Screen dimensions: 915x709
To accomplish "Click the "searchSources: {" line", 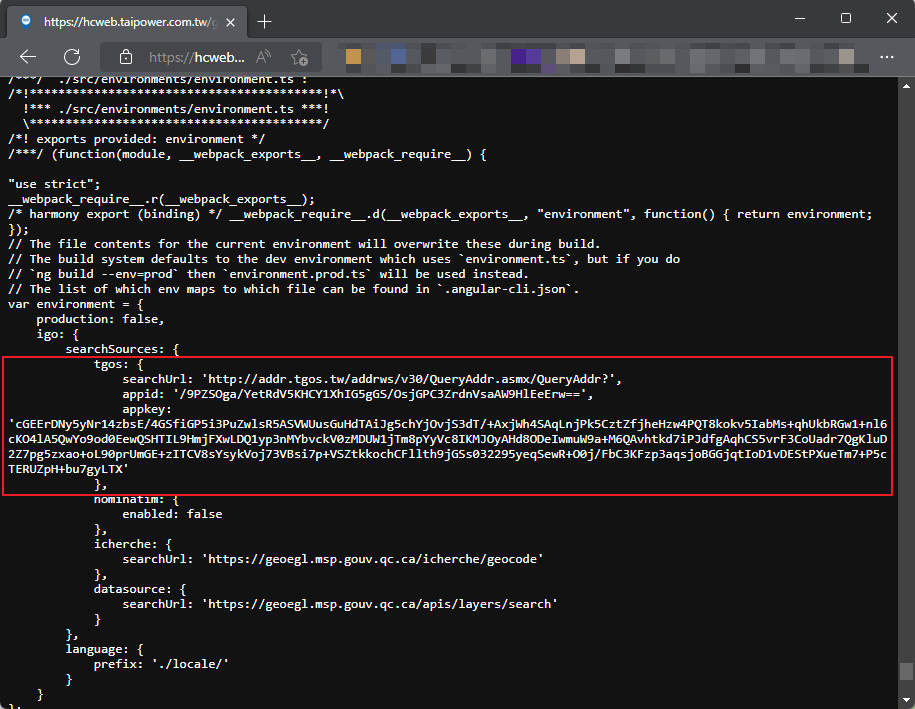I will pos(122,349).
